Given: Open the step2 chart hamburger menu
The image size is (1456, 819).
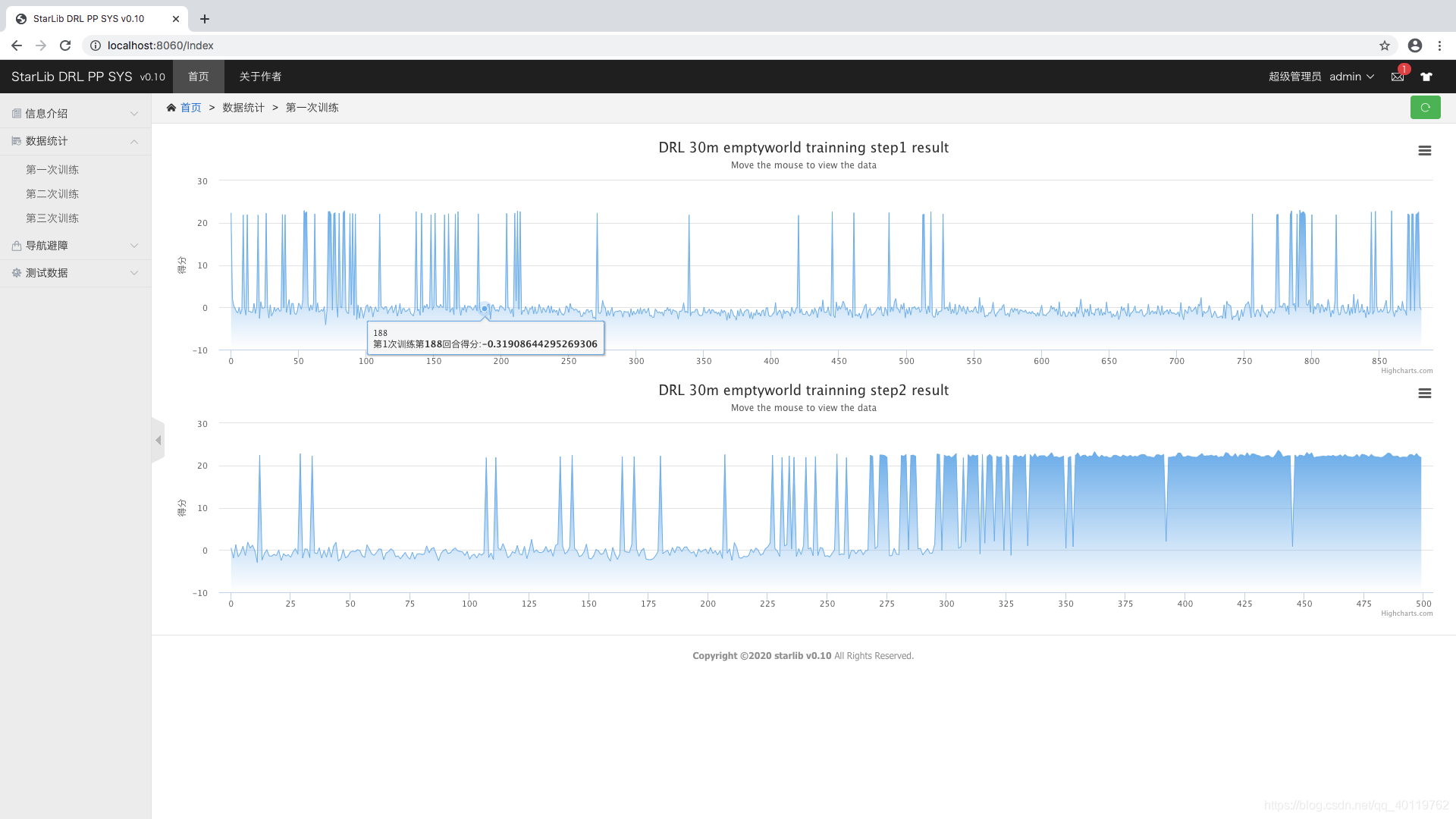Looking at the screenshot, I should [x=1424, y=394].
